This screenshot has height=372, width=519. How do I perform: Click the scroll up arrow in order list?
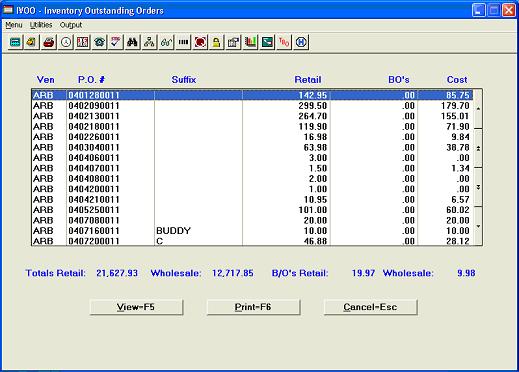coord(478,109)
